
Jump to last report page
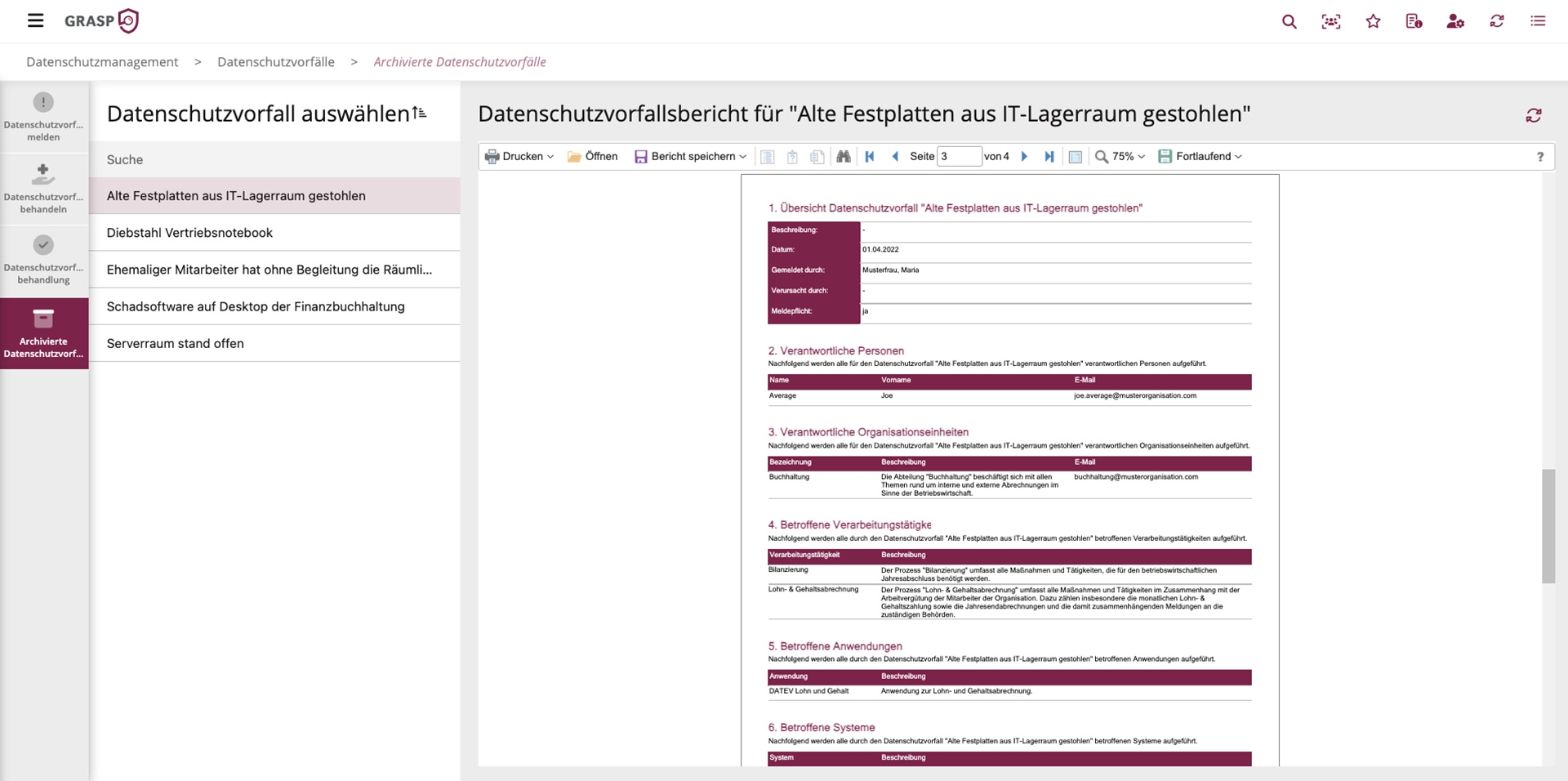coord(1049,156)
